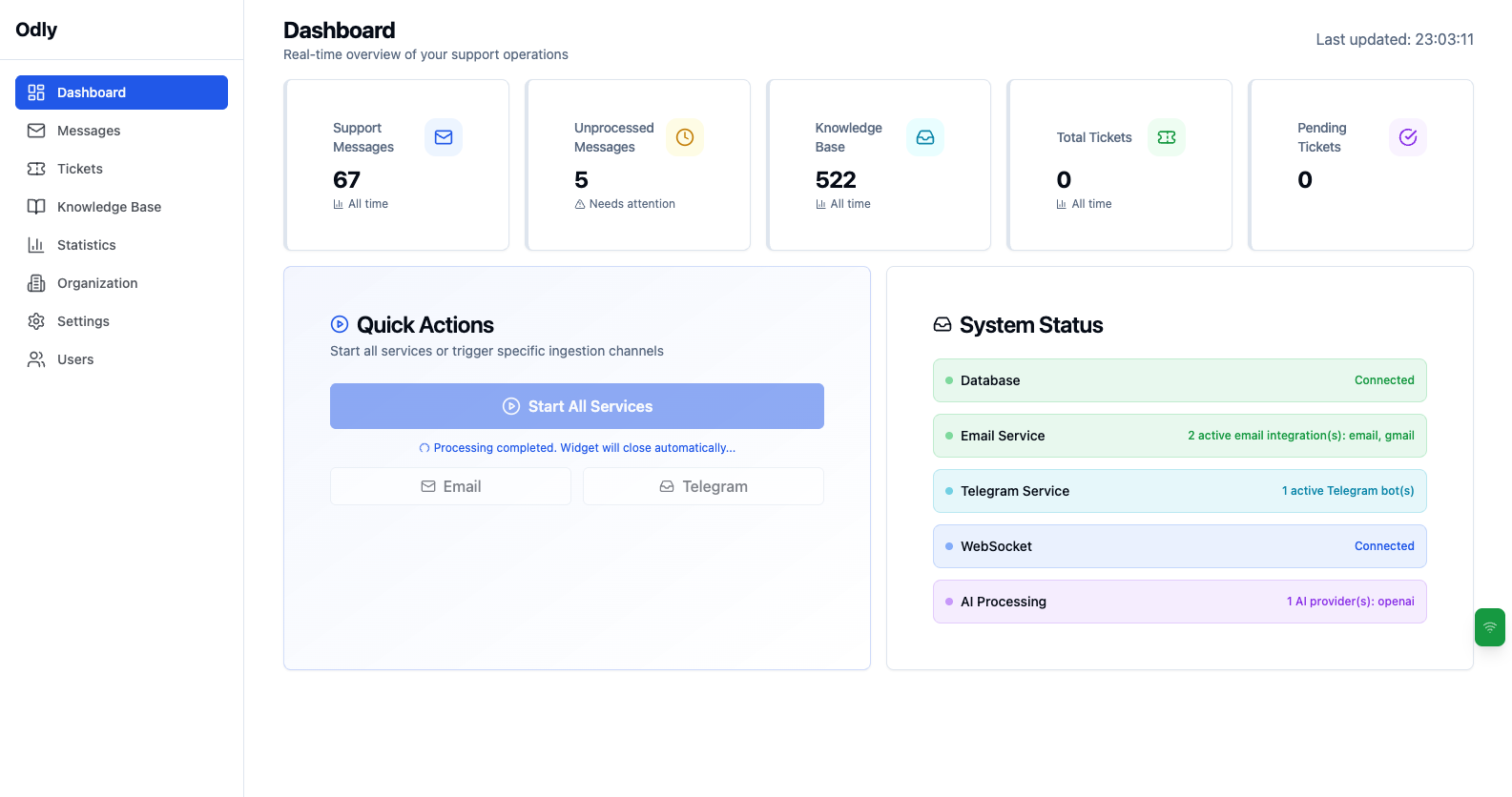Click the Support Messages count 67
The image size is (1512, 797).
pos(346,180)
